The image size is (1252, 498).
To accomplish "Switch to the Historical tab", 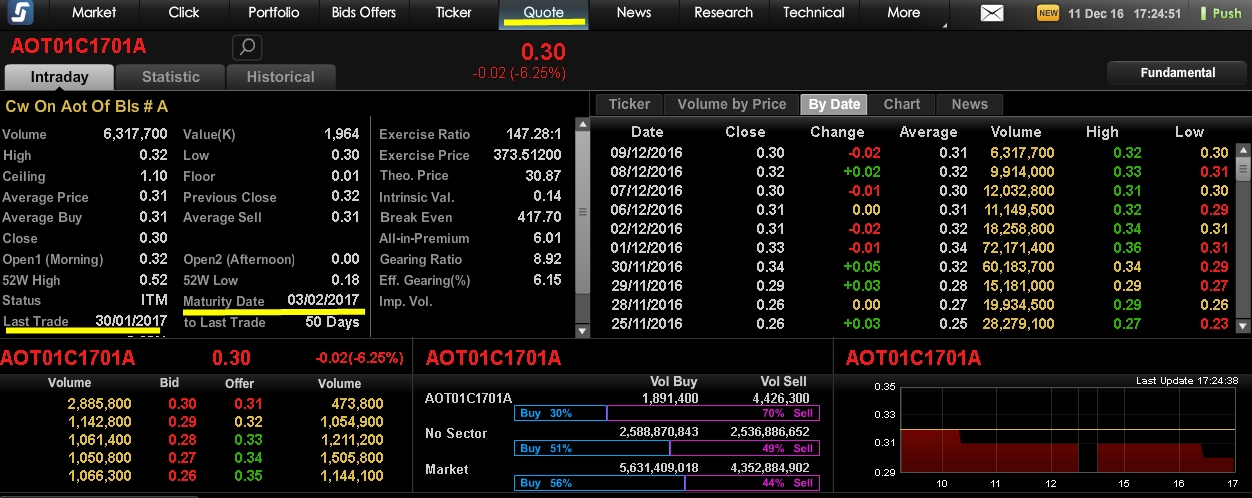I will click(x=281, y=77).
